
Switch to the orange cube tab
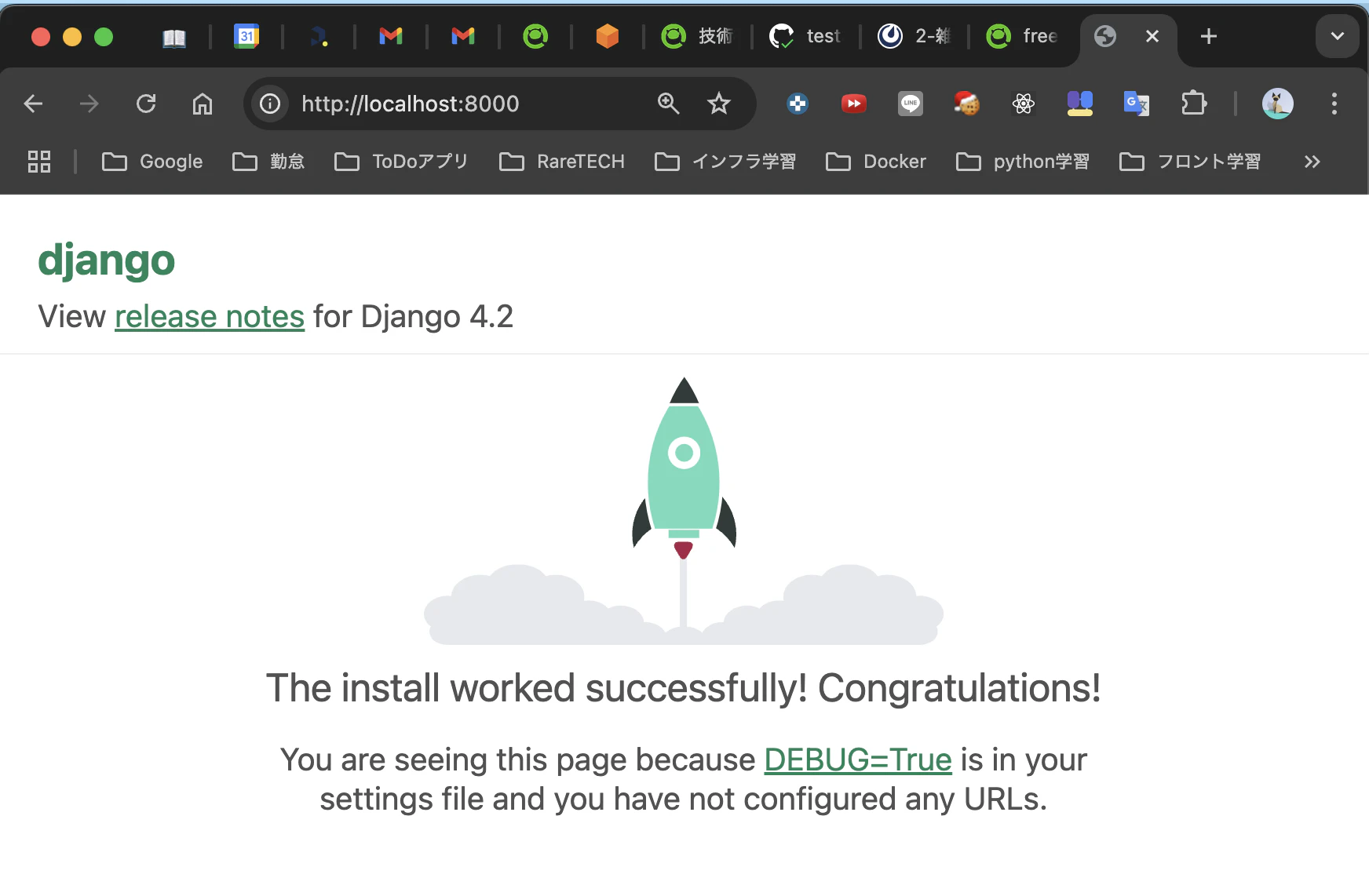608,36
